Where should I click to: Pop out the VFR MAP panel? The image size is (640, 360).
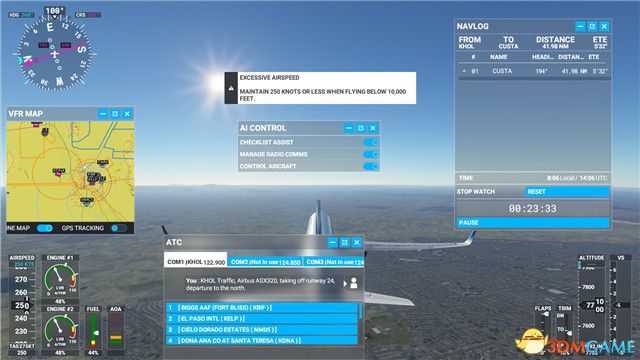[115, 114]
